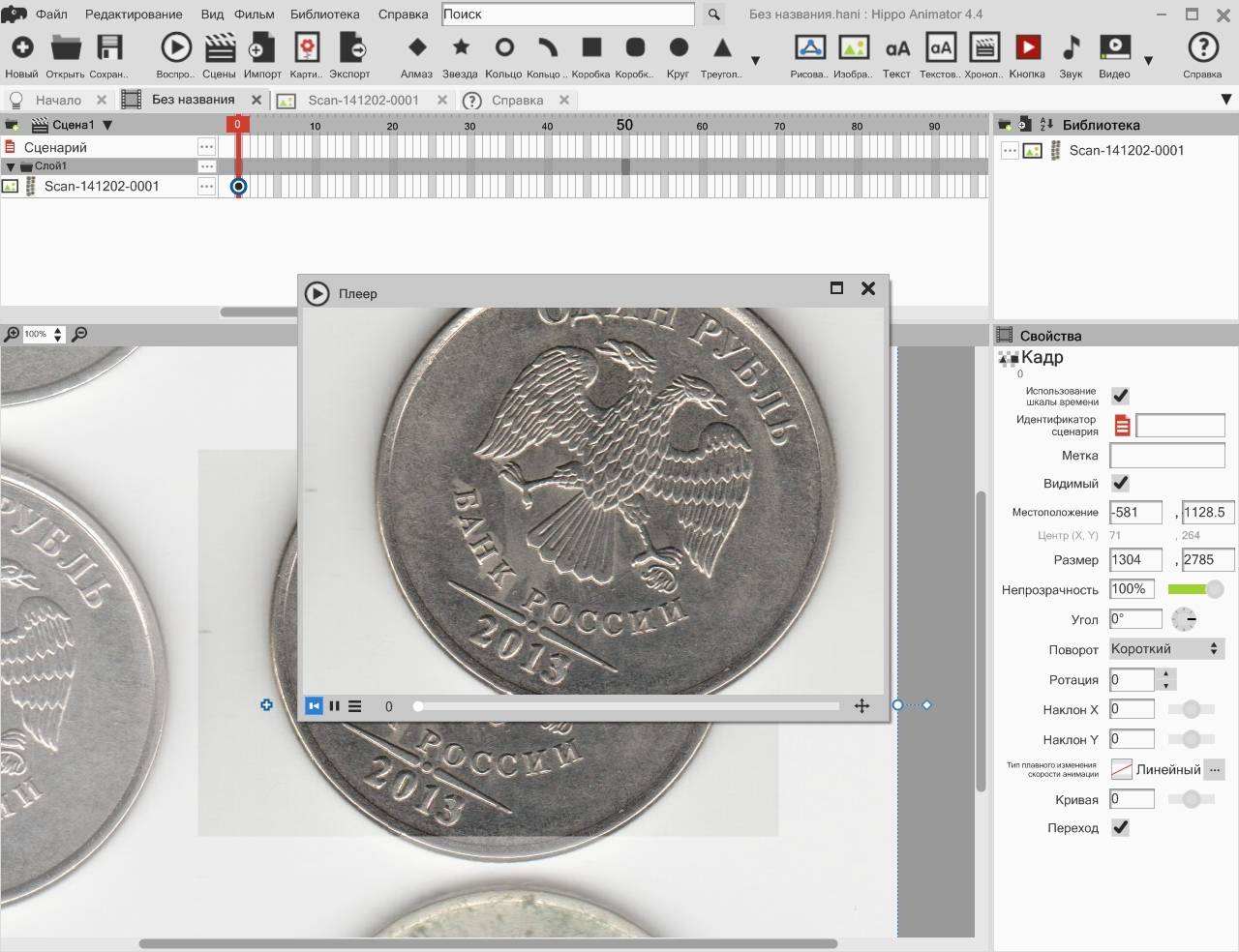Play the film with the Воспро.. toolbar icon
The image size is (1239, 952).
[175, 47]
